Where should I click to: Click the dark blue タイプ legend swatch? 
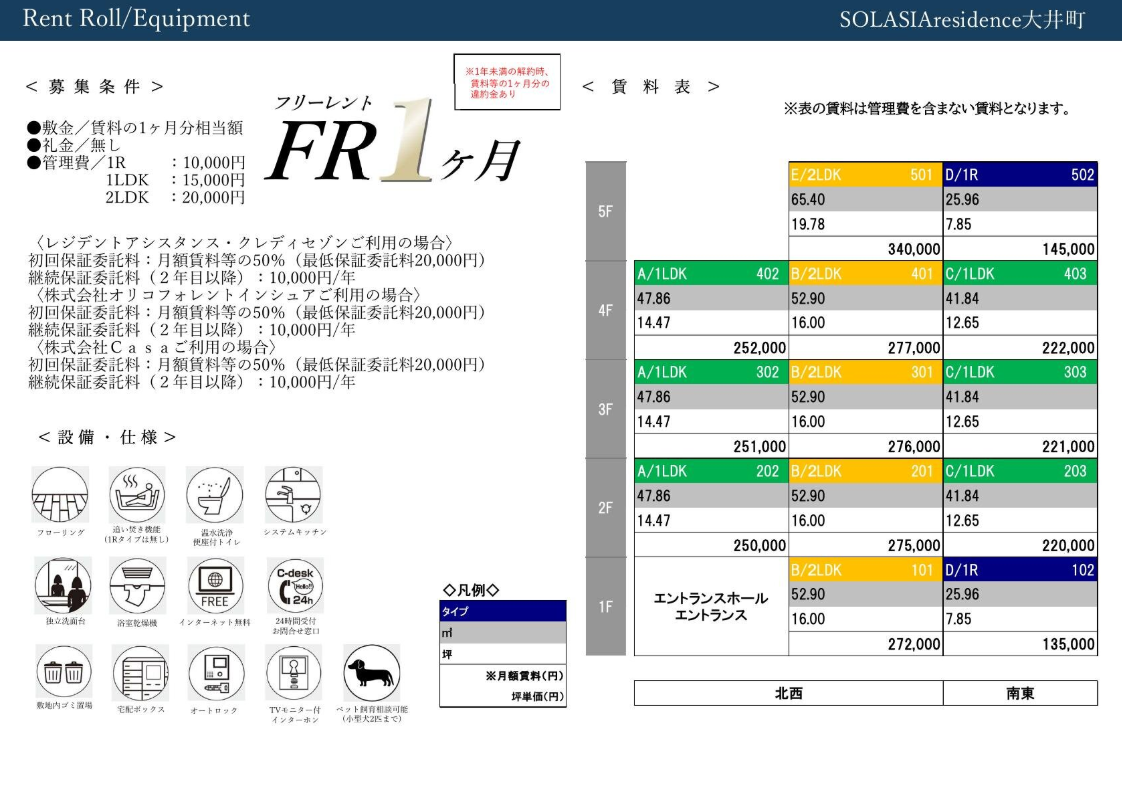pos(502,611)
